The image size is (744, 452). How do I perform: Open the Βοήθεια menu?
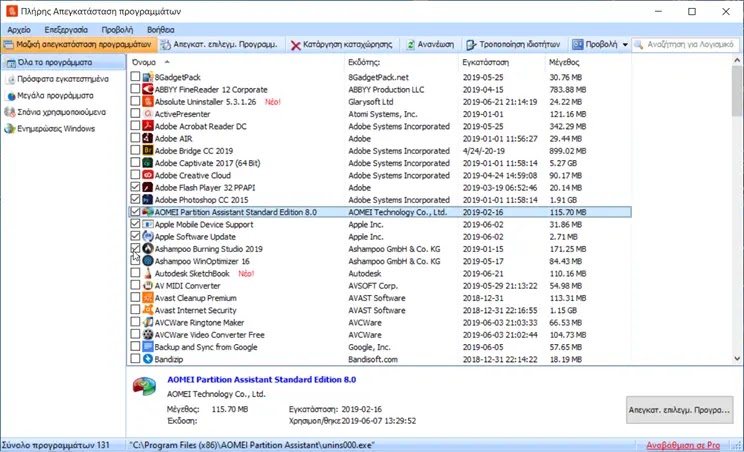(160, 29)
